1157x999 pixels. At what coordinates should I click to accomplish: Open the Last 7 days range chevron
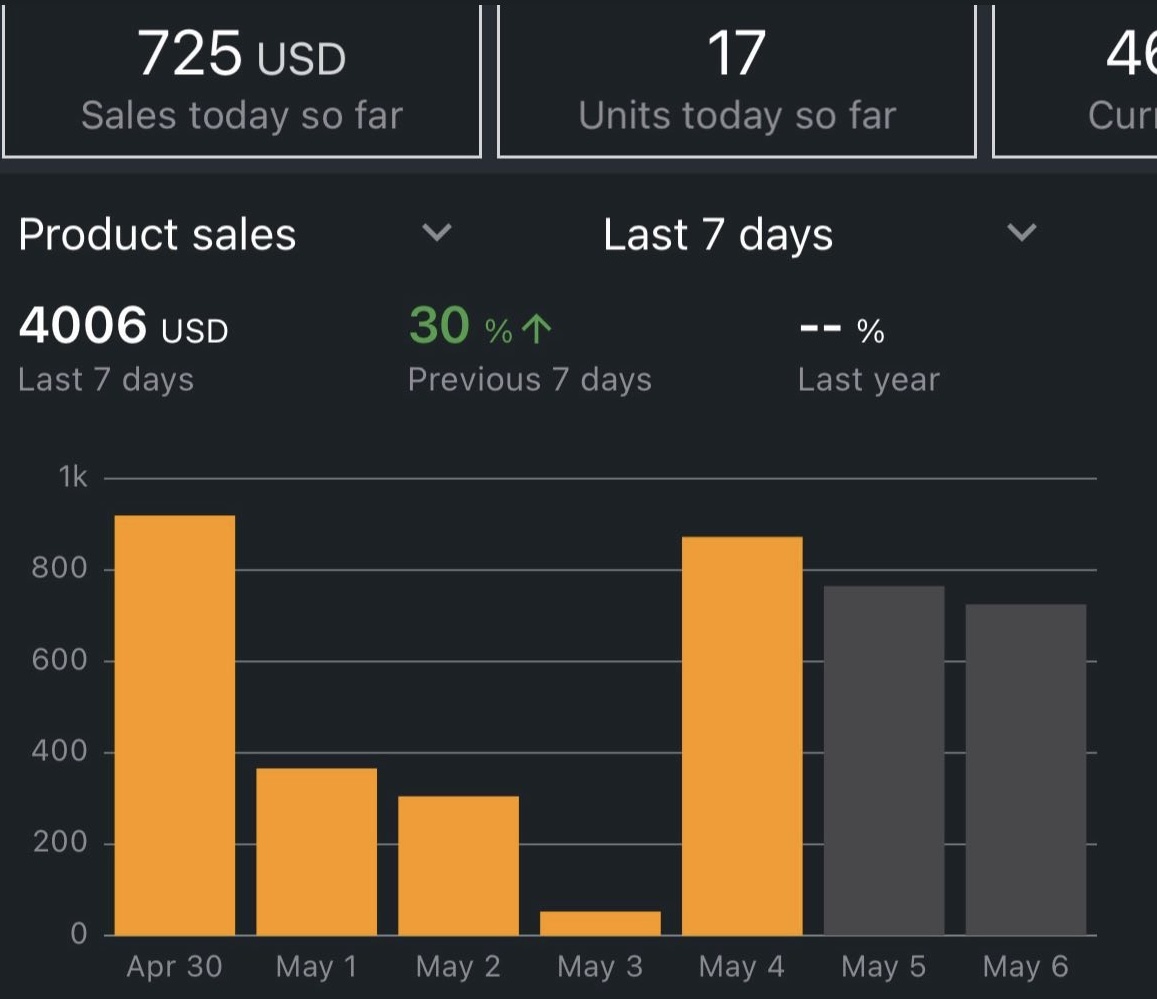tap(1021, 234)
